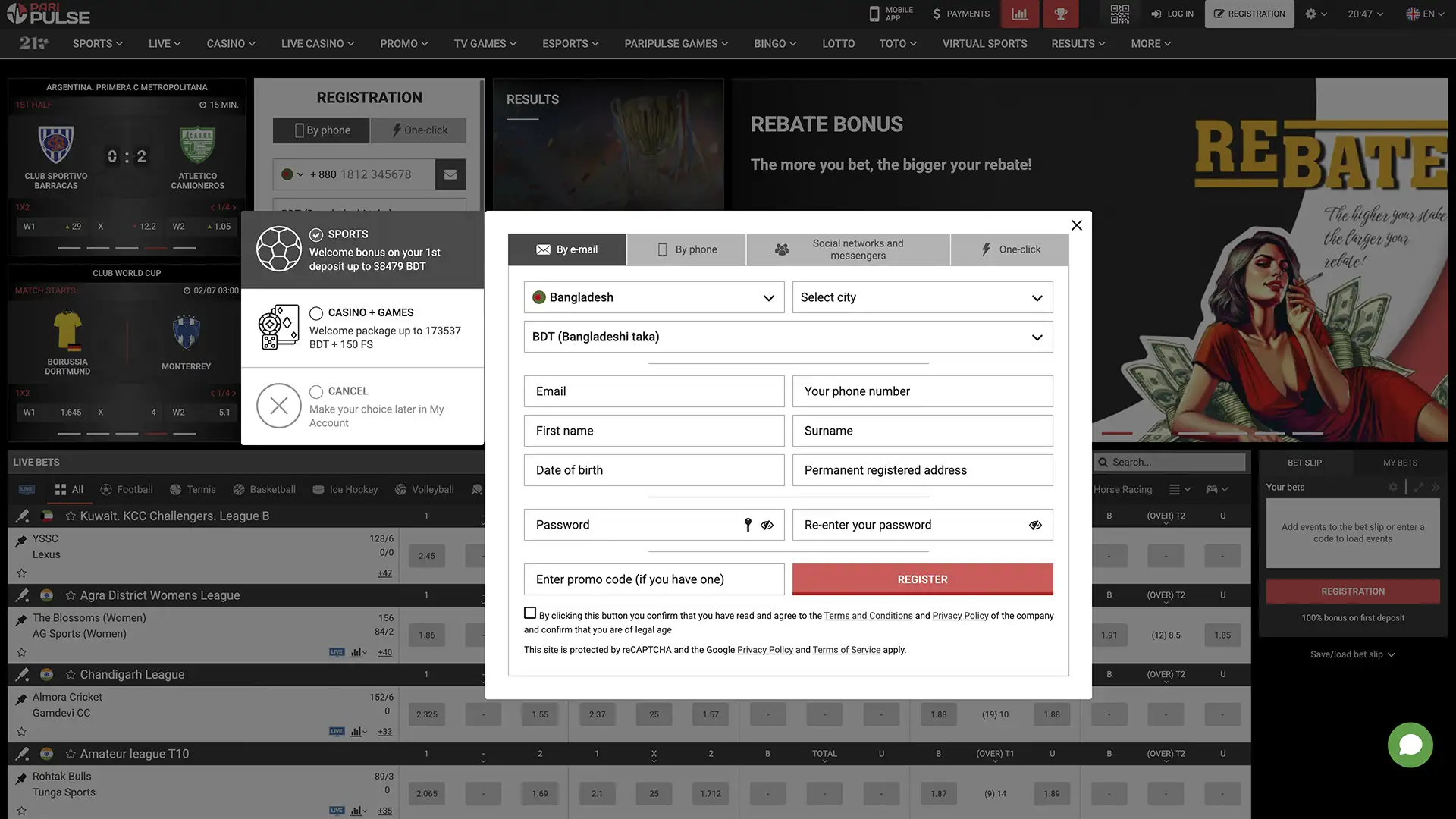Toggle password visibility with the eye icon

pos(767,525)
